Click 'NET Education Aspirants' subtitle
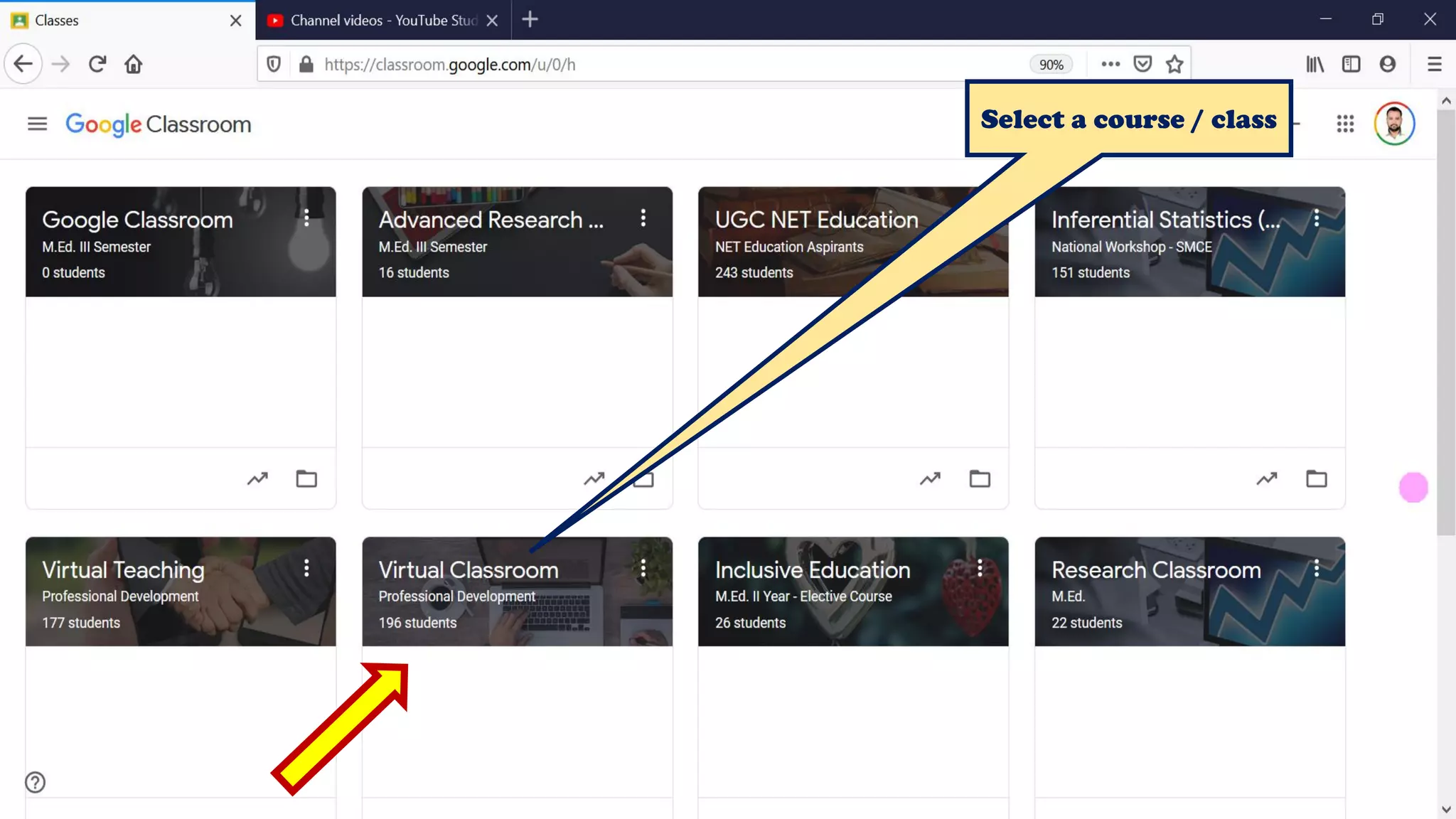This screenshot has width=1456, height=819. (x=789, y=247)
